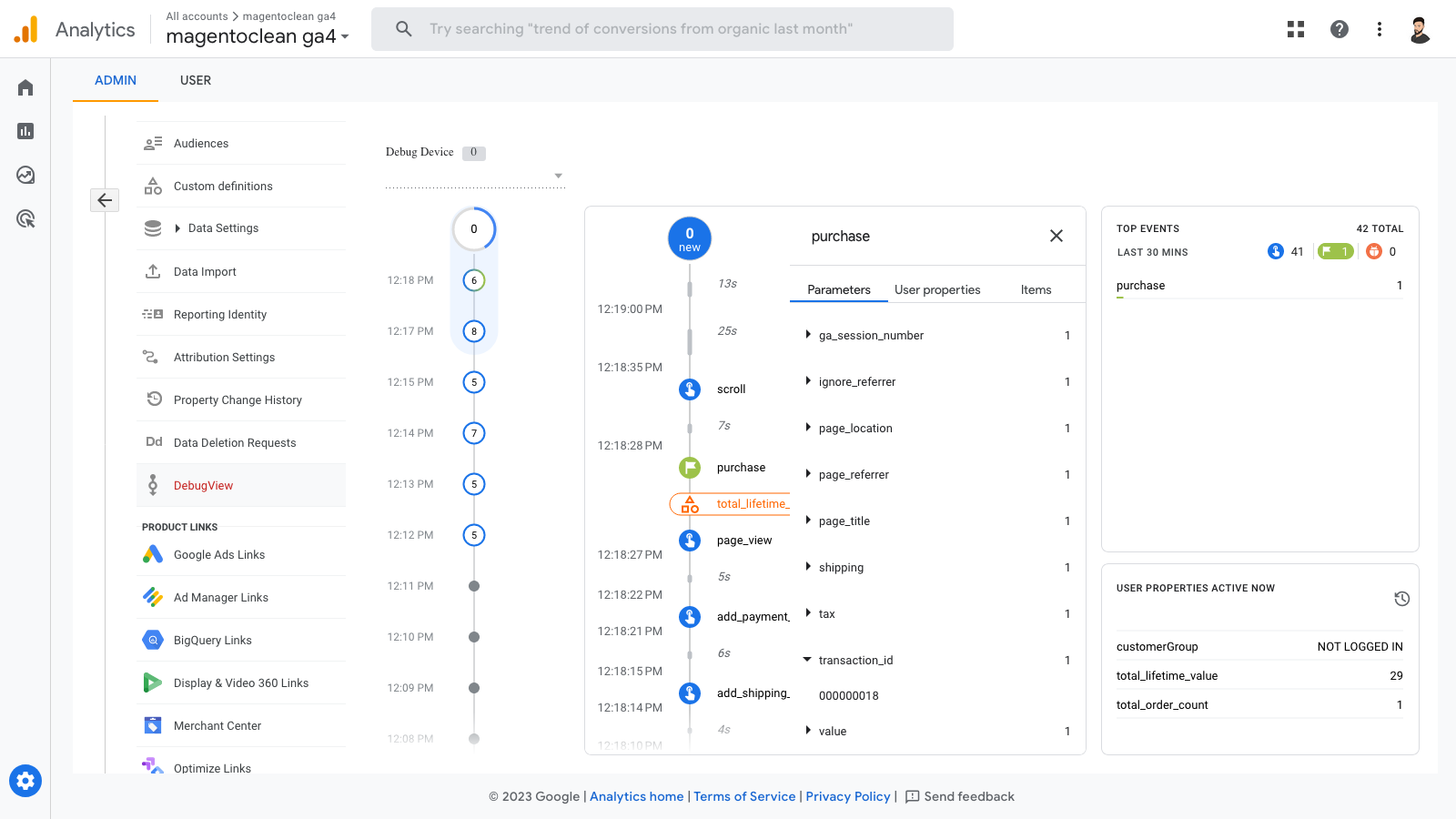This screenshot has width=1456, height=819.
Task: Open Property Change History
Action: pos(241,400)
